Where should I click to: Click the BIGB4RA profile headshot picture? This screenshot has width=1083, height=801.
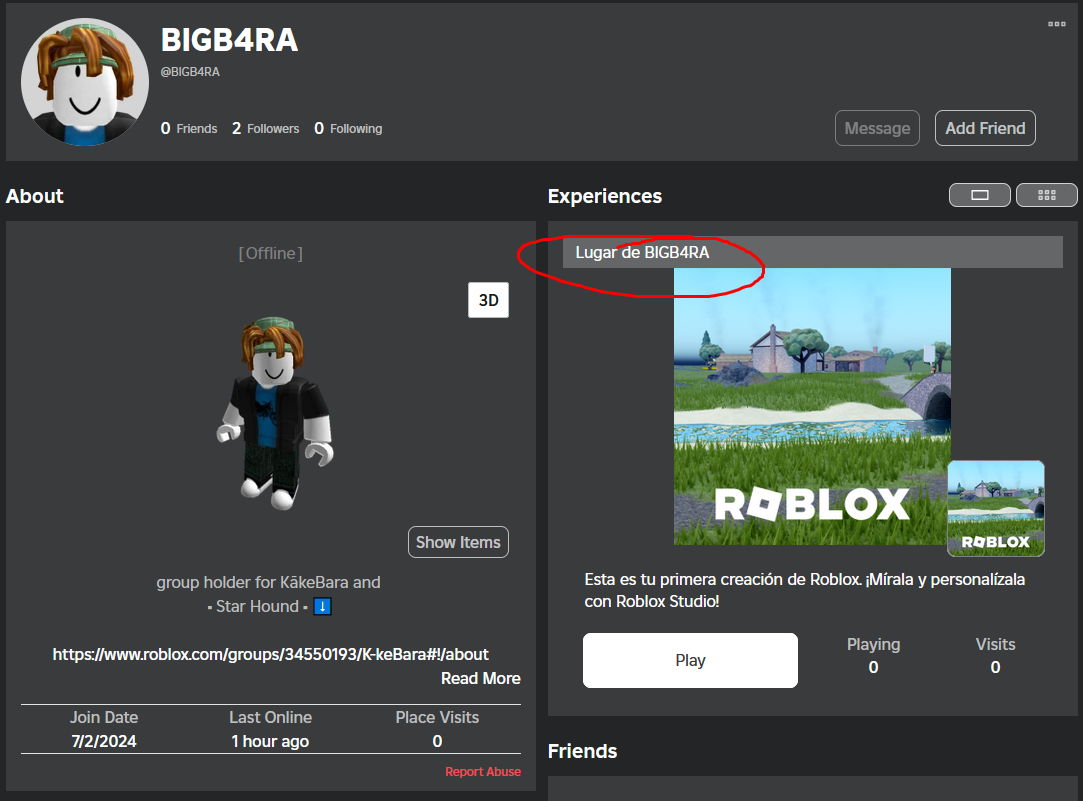point(85,82)
